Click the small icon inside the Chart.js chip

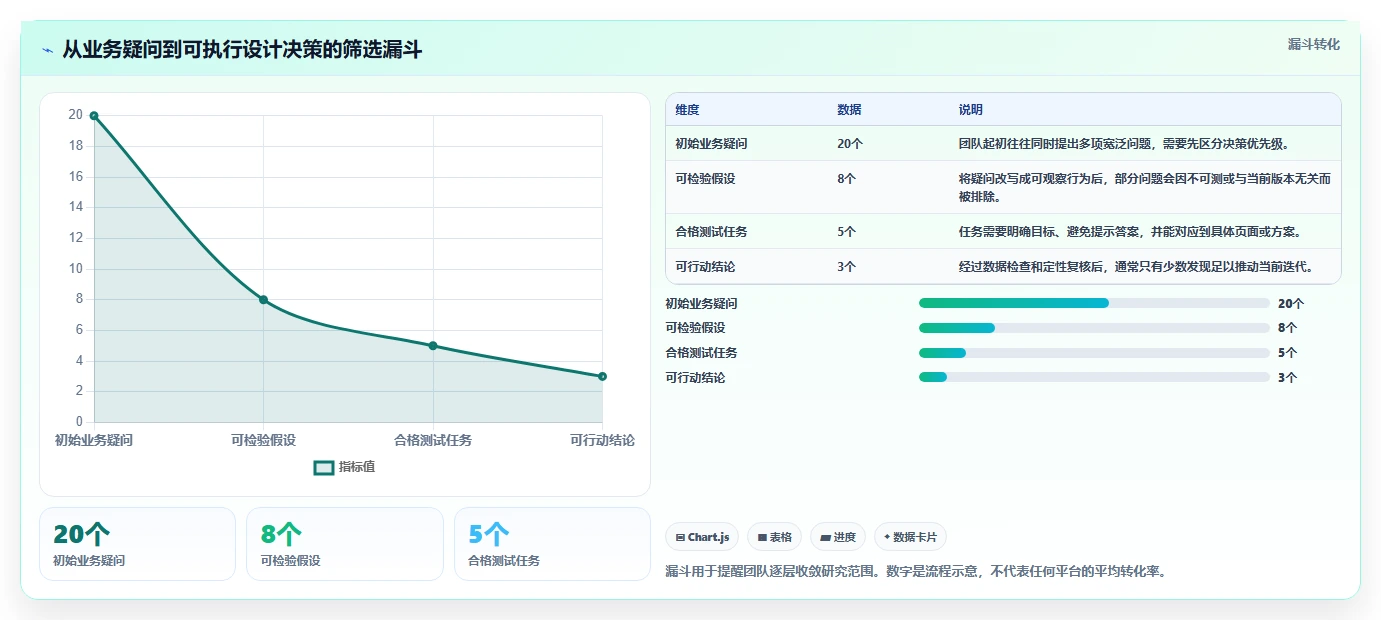681,537
